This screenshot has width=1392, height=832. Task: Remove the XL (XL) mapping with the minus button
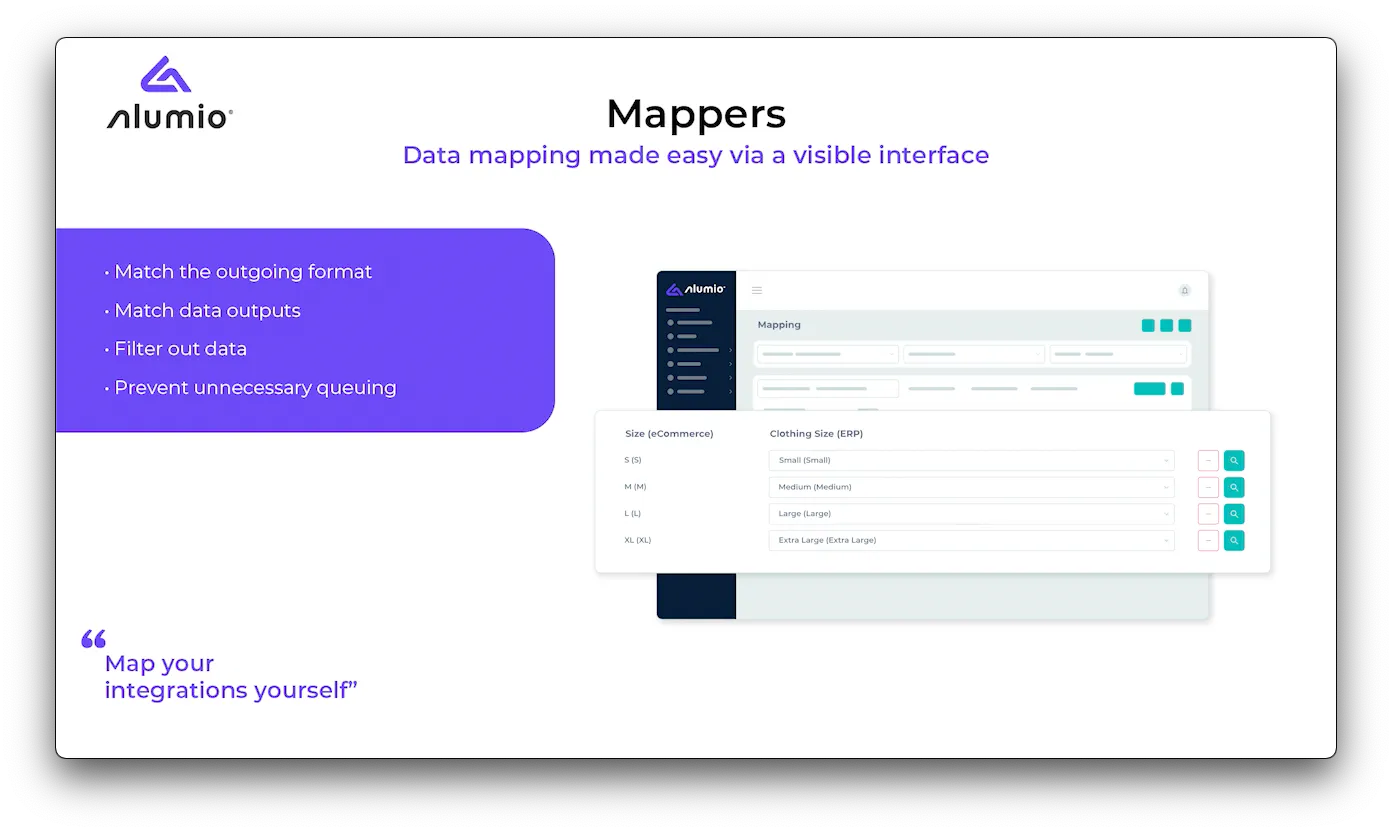point(1208,540)
